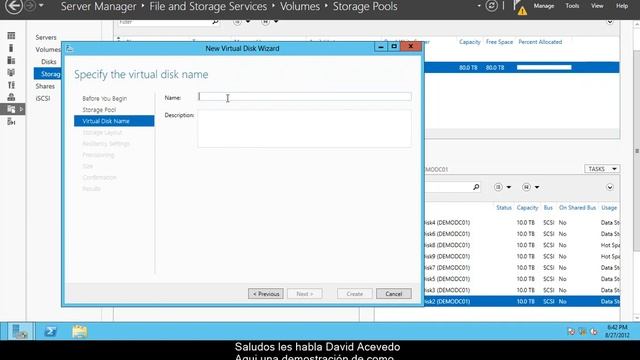Open the Servers page in the side menu

pyautogui.click(x=46, y=37)
